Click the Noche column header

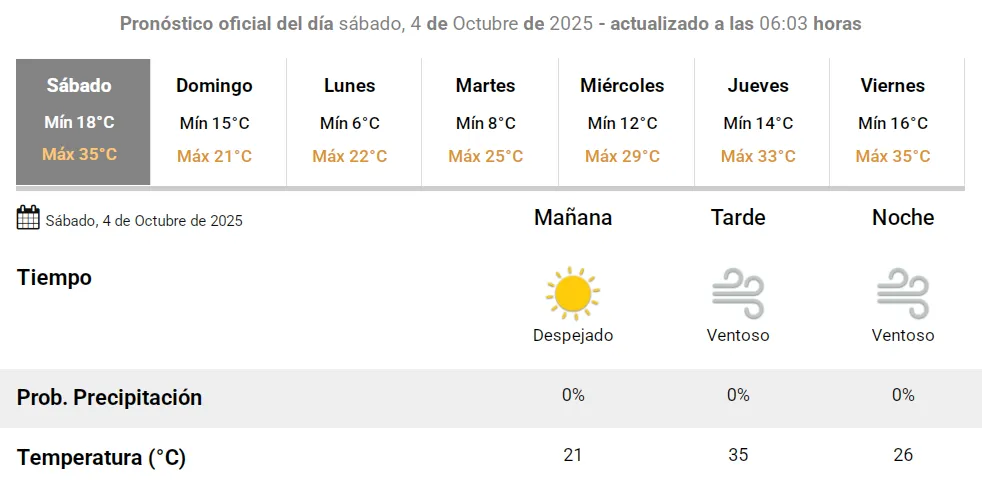[903, 217]
